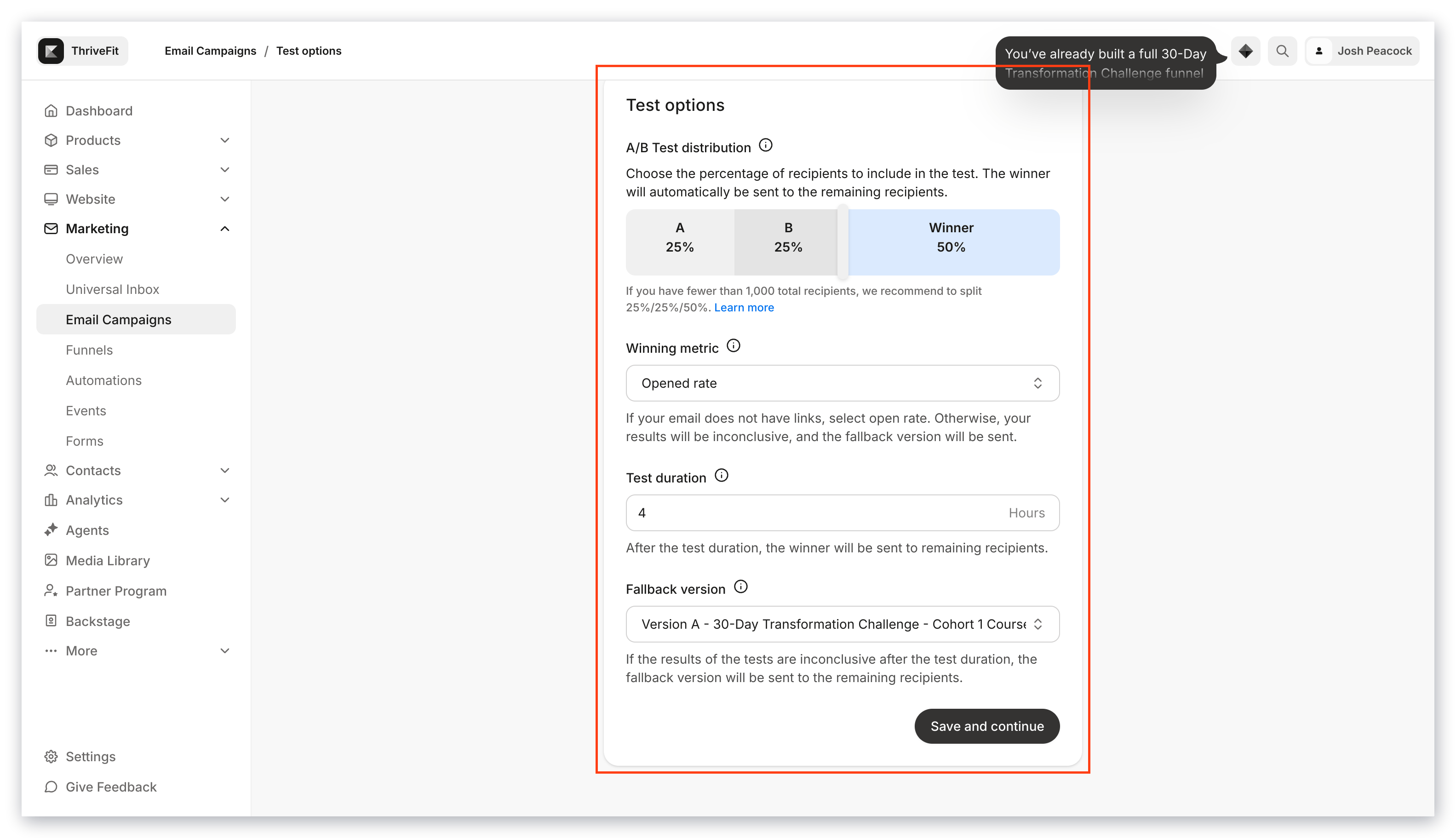
Task: Open Universal Inbox
Action: tap(113, 289)
